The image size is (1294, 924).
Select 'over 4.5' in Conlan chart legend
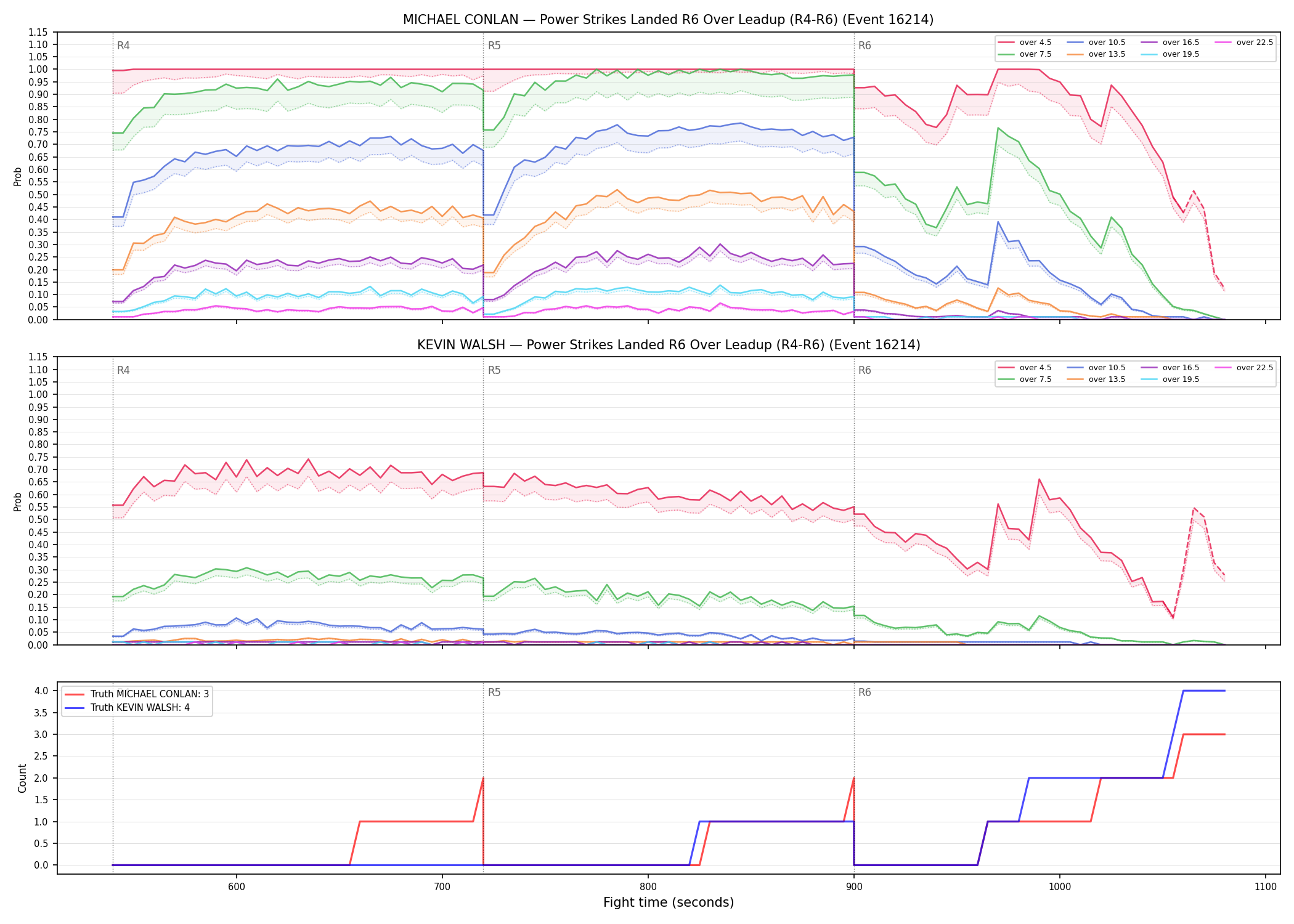click(1025, 43)
